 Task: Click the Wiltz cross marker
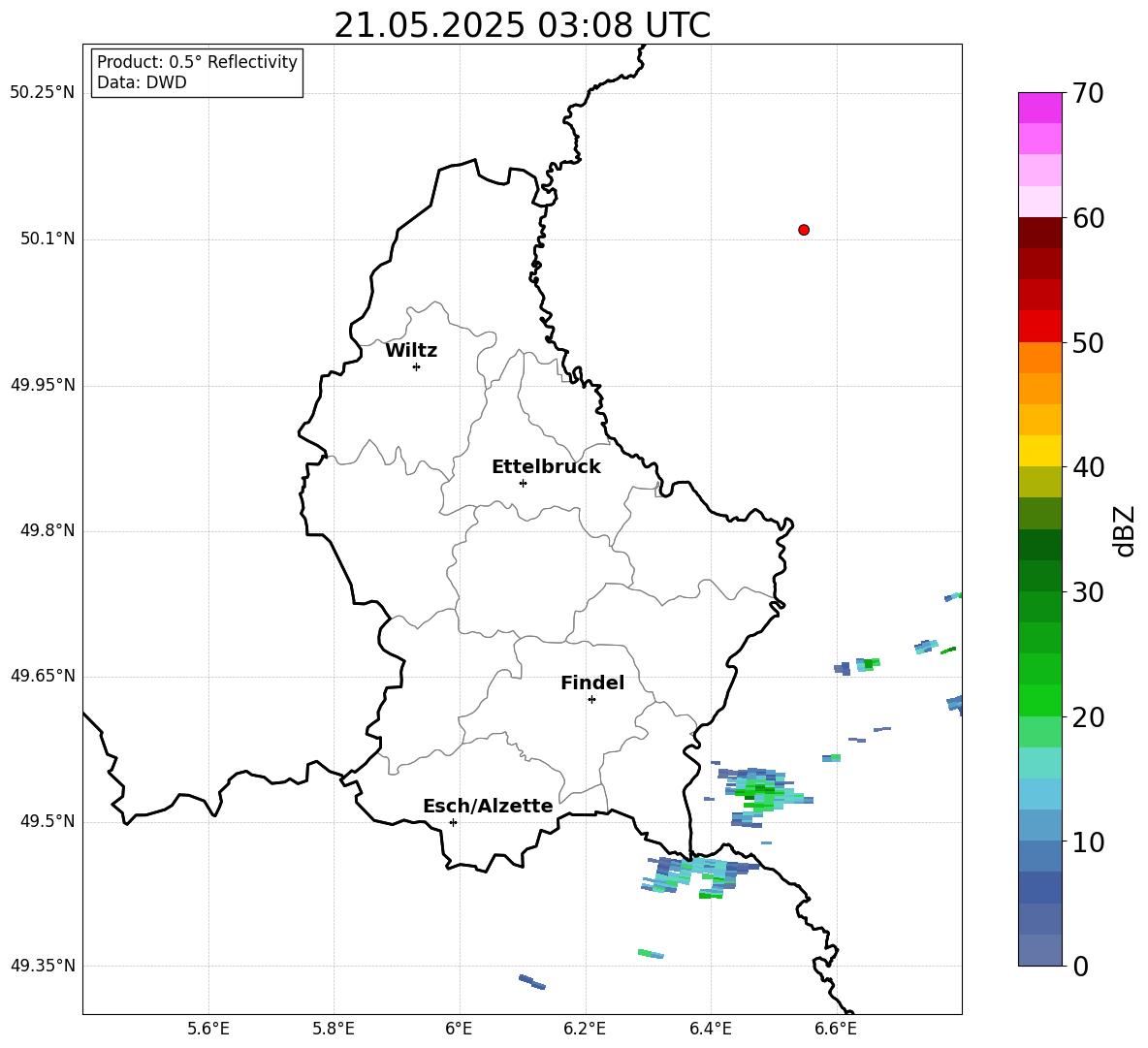[417, 366]
